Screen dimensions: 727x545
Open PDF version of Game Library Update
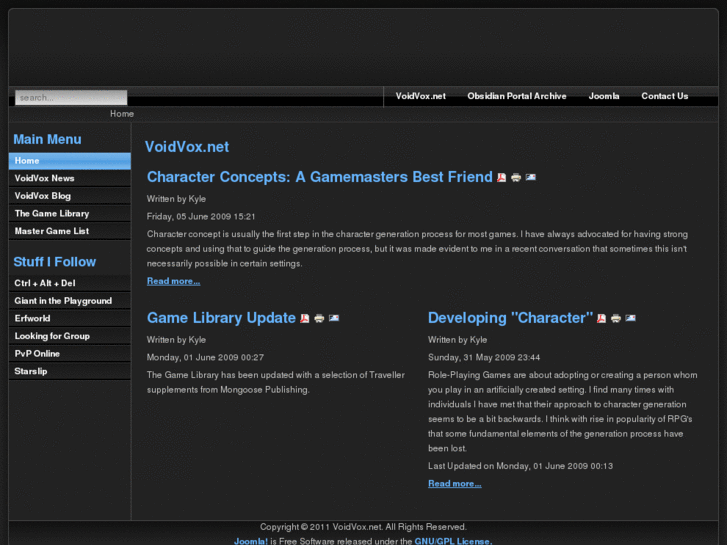[x=305, y=318]
